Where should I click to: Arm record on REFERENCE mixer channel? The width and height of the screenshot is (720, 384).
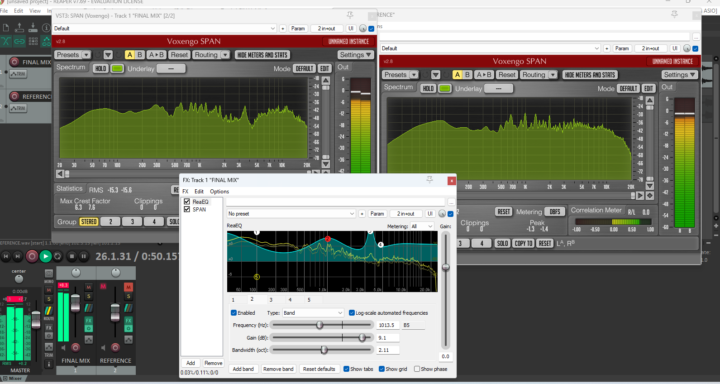coord(115,347)
